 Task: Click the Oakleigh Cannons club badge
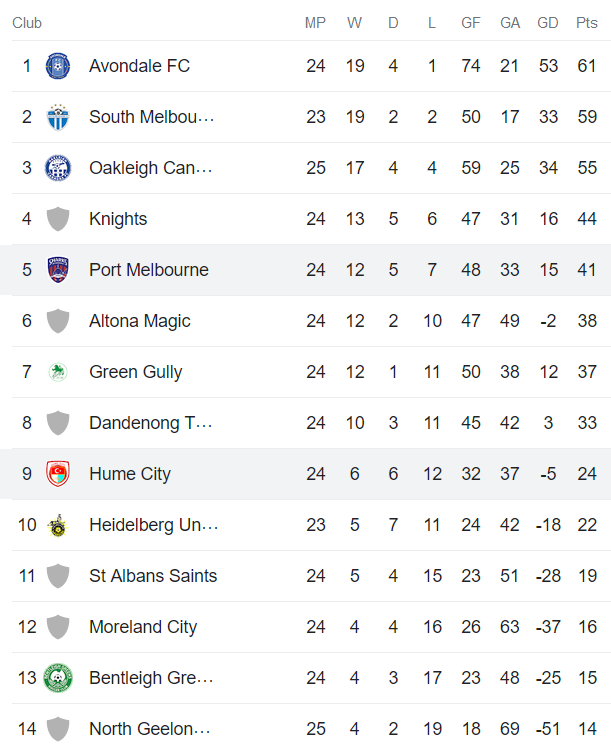pyautogui.click(x=58, y=169)
